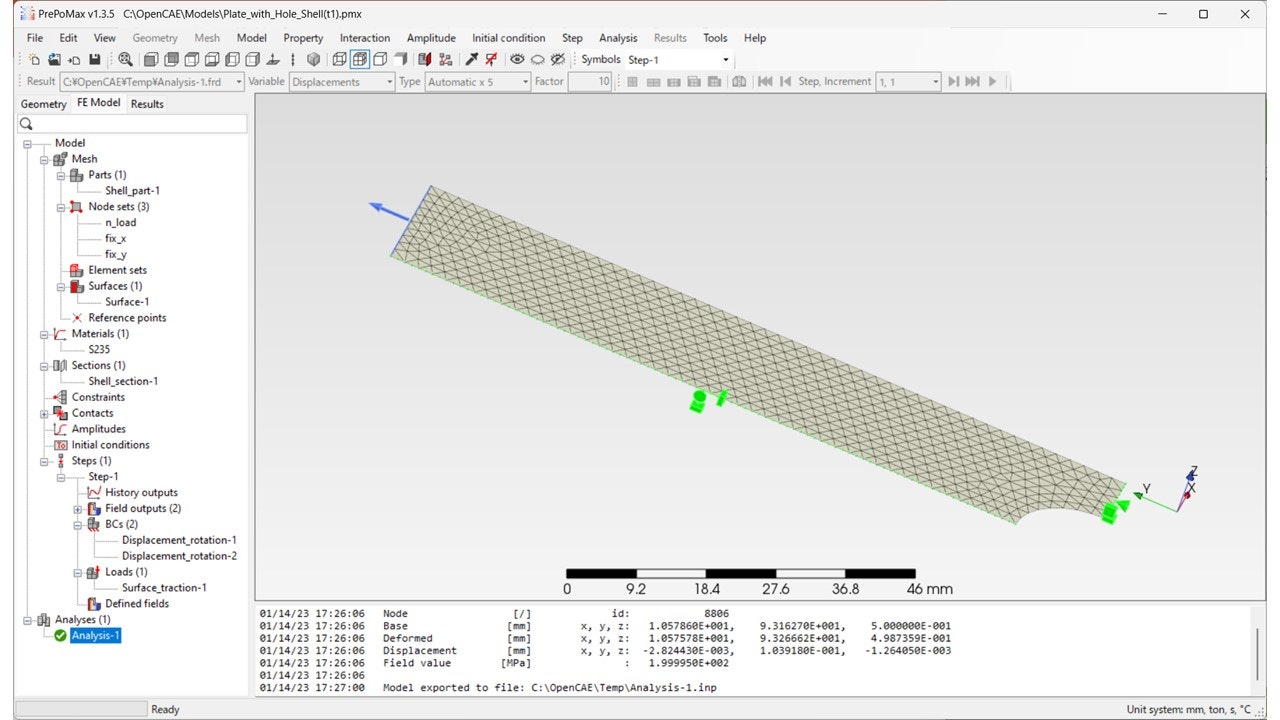Open the Property menu
Viewport: 1280px width, 720px height.
point(303,38)
